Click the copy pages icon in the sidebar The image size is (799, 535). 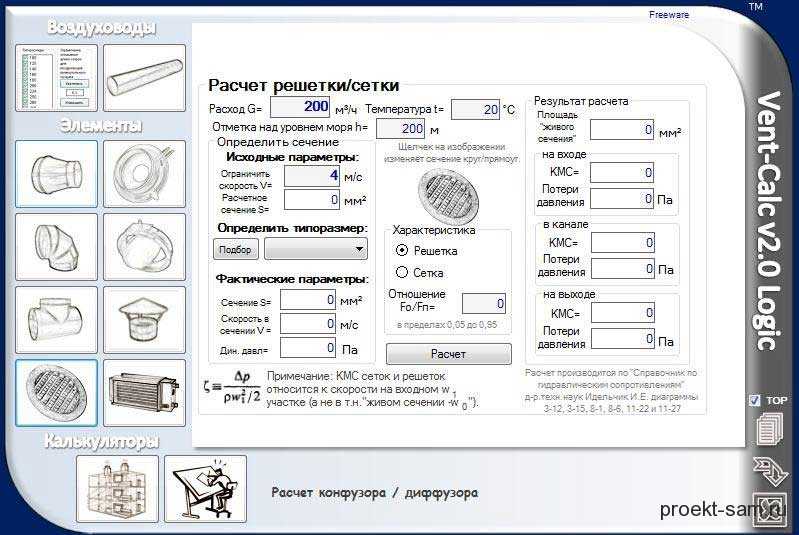[770, 429]
